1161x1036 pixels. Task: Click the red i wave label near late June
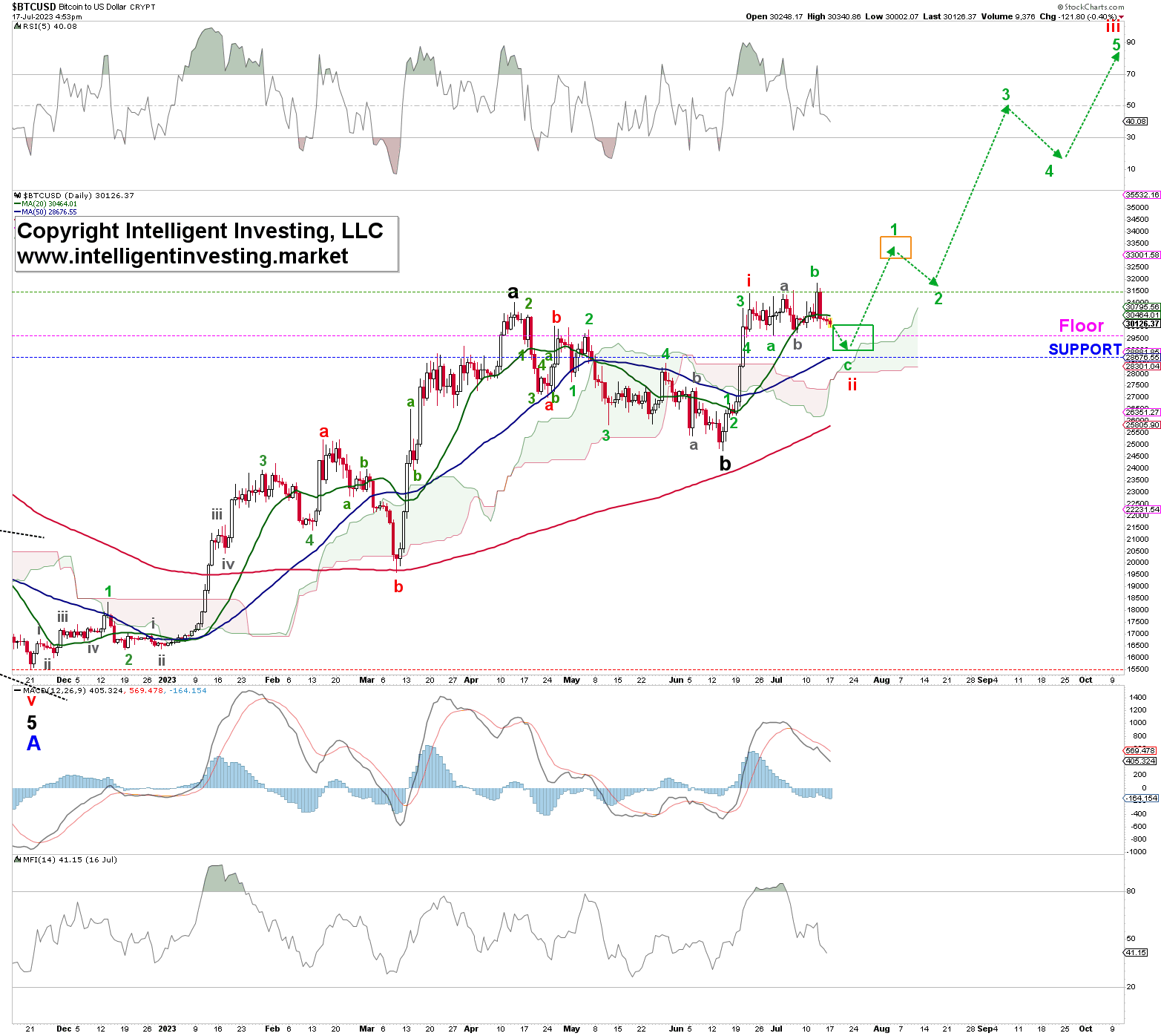(749, 281)
